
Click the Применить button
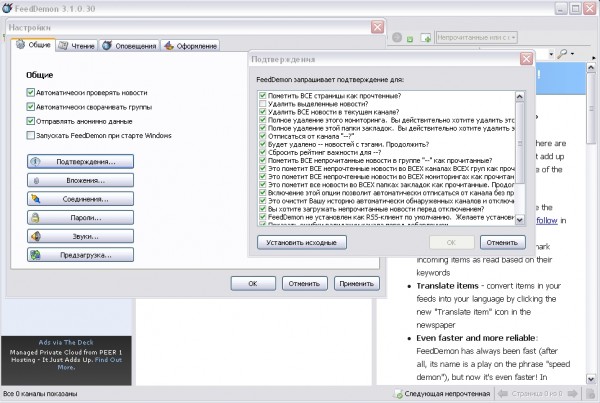(357, 284)
